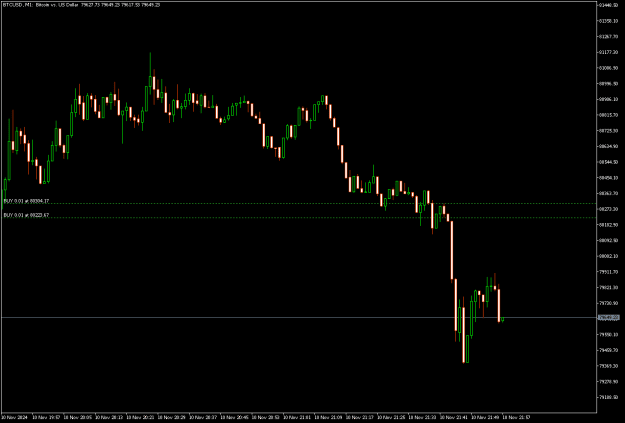Select the lower BUY 0.01 order line label
Viewport: 625px width, 423px height.
pyautogui.click(x=26, y=215)
